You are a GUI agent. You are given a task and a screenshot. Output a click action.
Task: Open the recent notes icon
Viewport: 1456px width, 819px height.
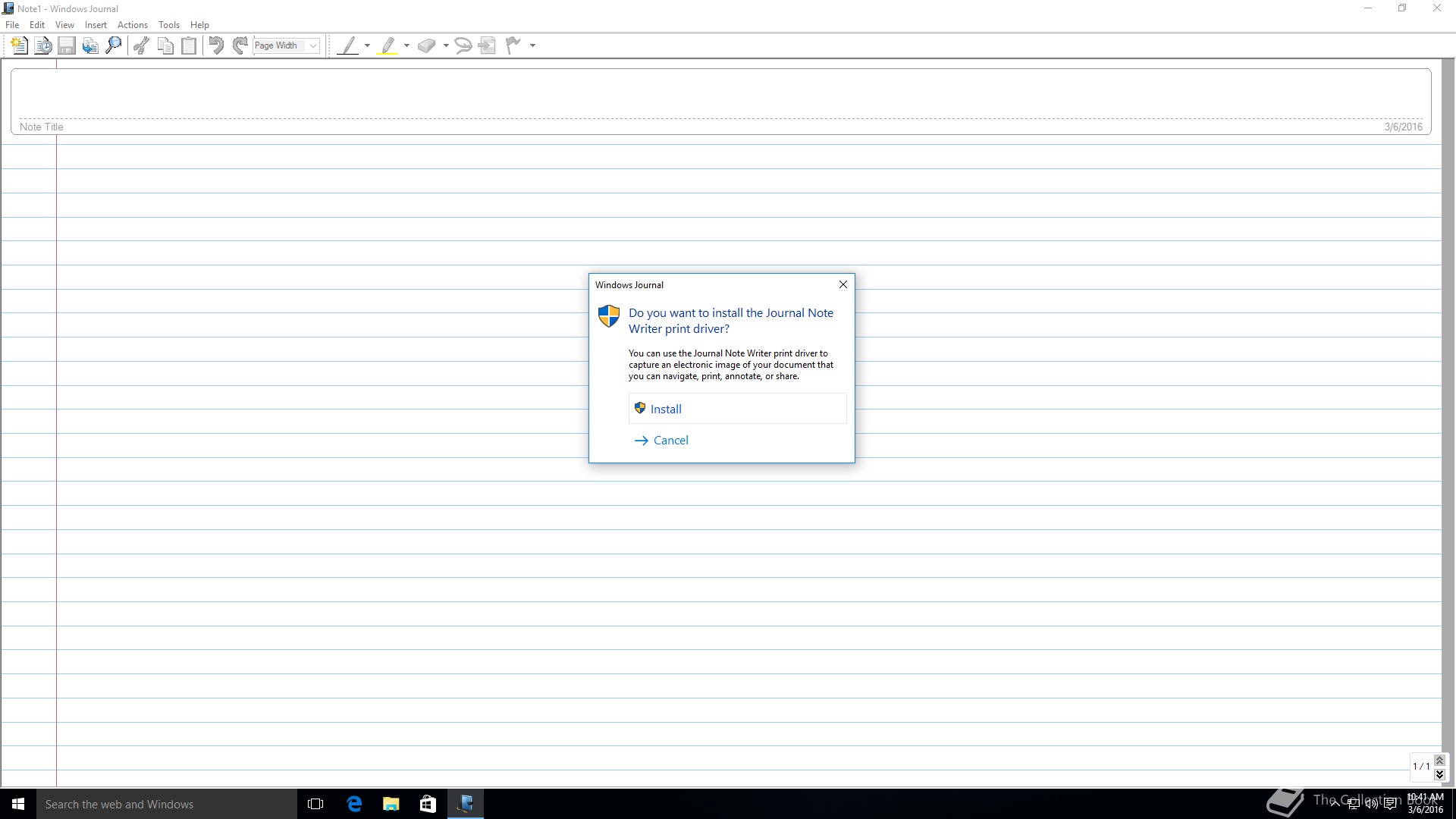[x=43, y=45]
